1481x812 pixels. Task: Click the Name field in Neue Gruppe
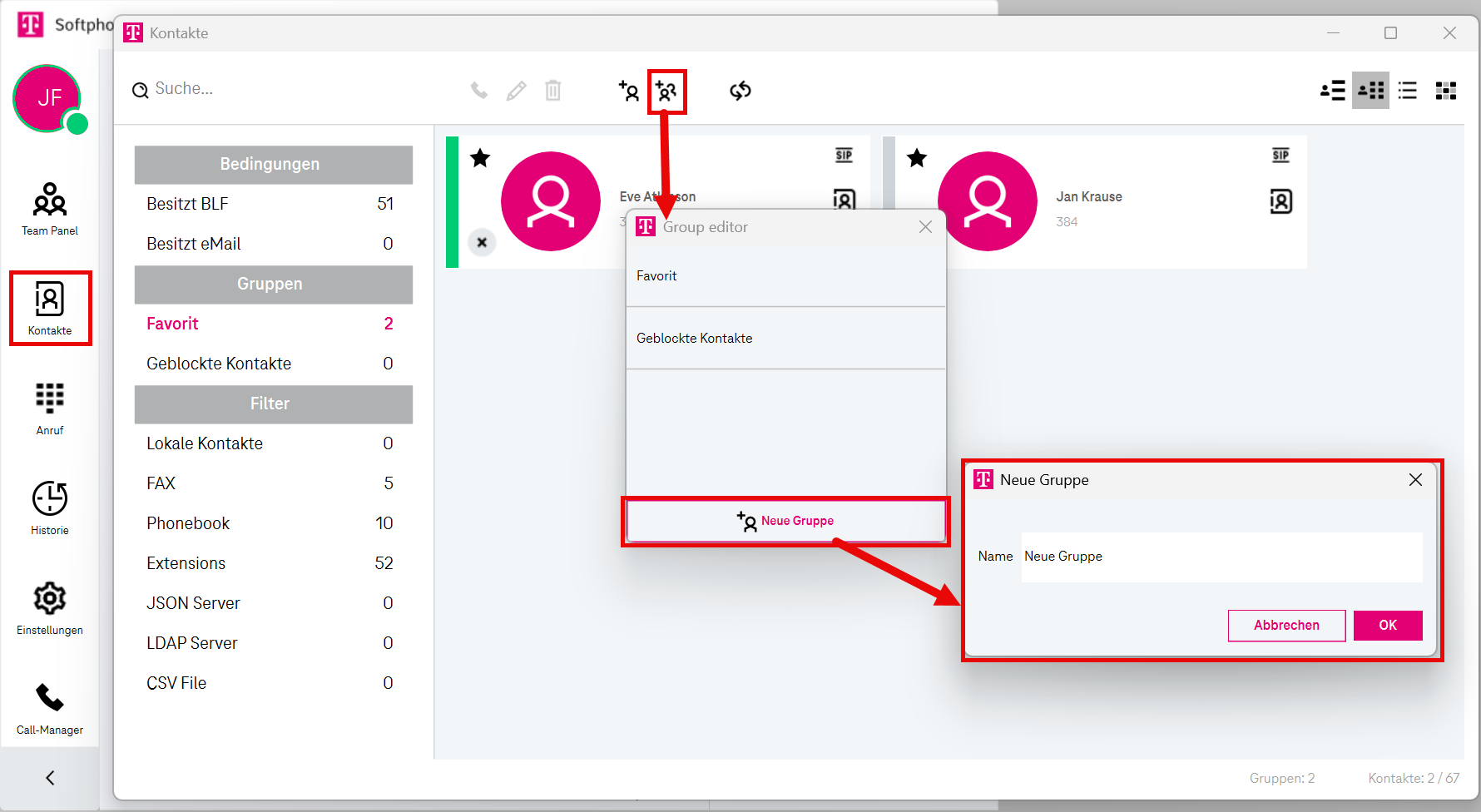point(1221,557)
